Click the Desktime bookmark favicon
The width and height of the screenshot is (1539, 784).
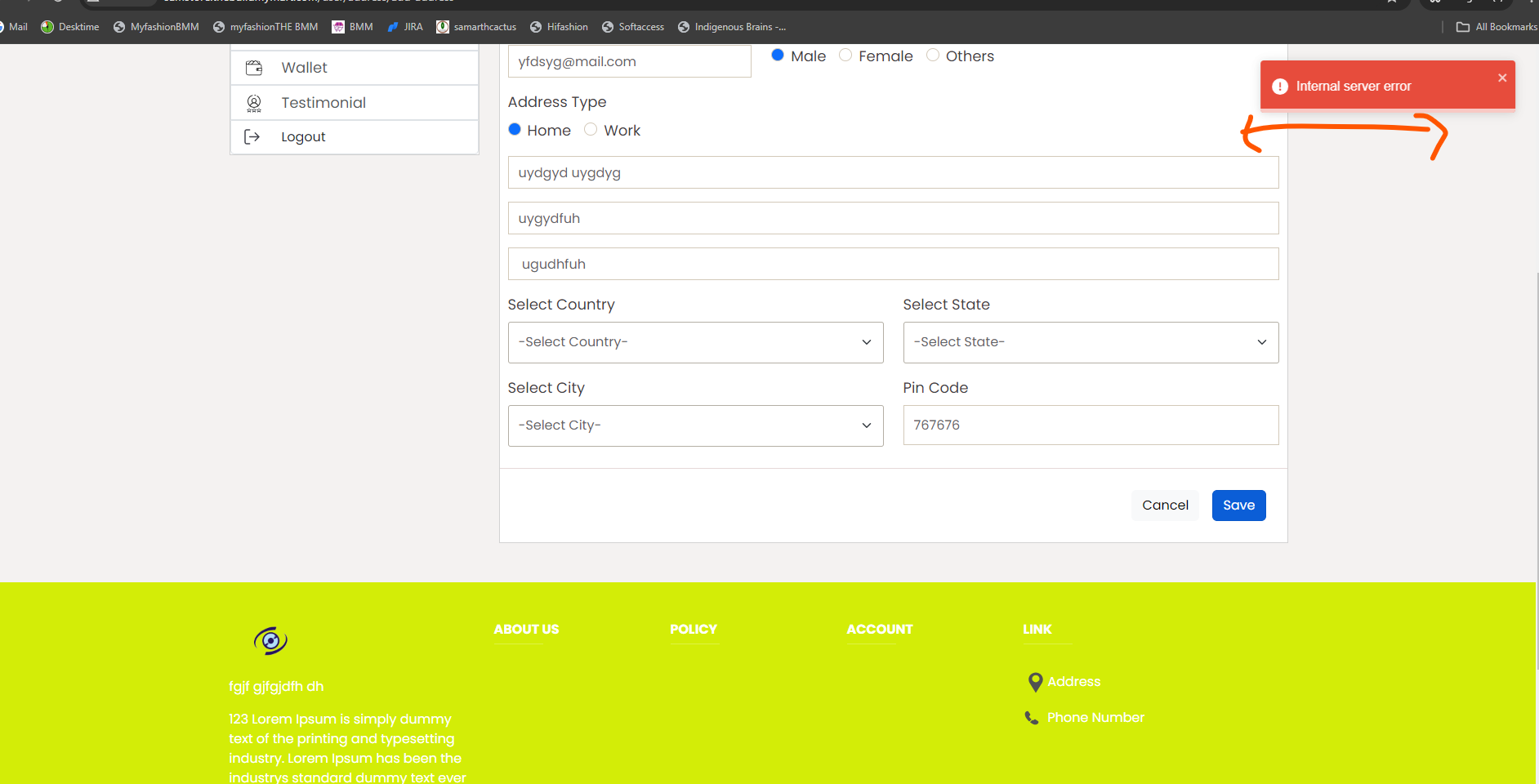pyautogui.click(x=47, y=27)
